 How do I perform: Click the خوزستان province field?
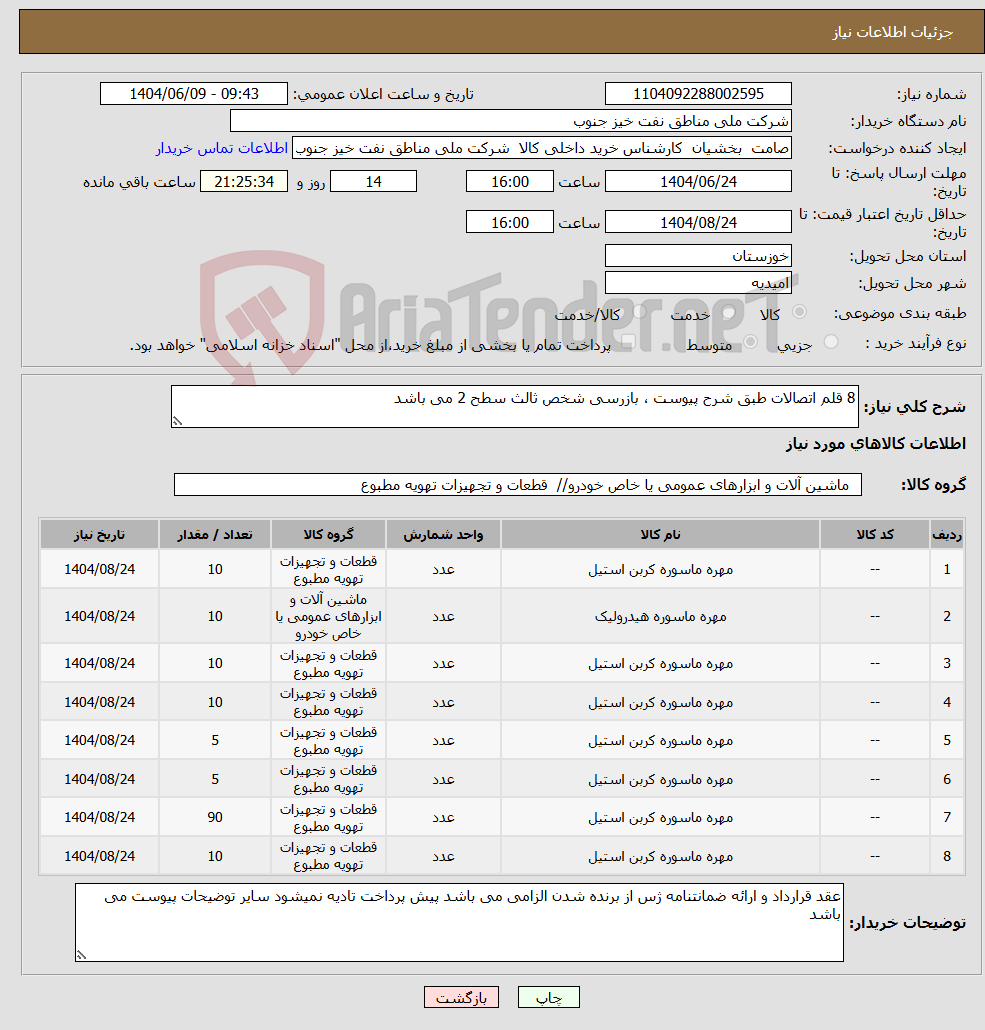[698, 255]
